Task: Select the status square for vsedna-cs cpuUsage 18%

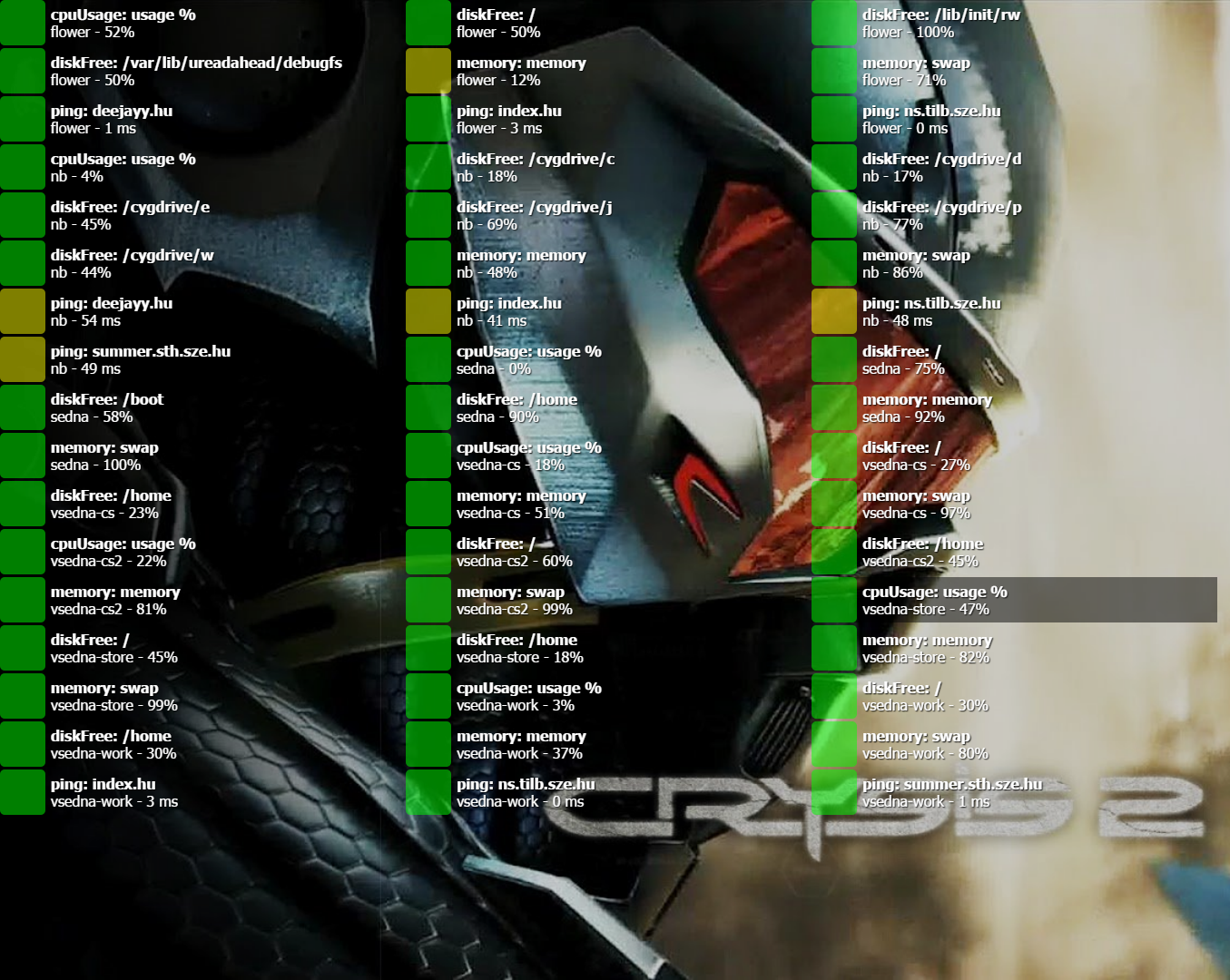Action: pos(428,456)
